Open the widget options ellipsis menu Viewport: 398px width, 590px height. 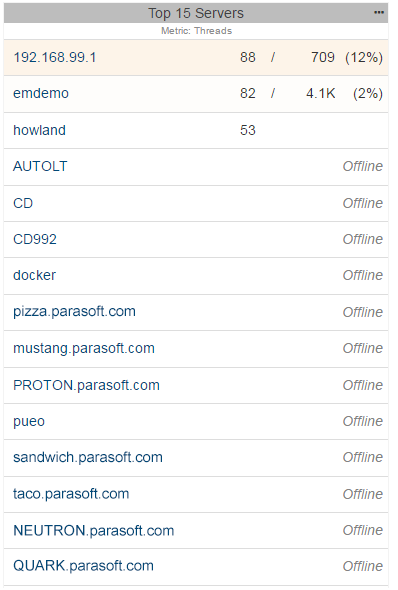[x=378, y=13]
